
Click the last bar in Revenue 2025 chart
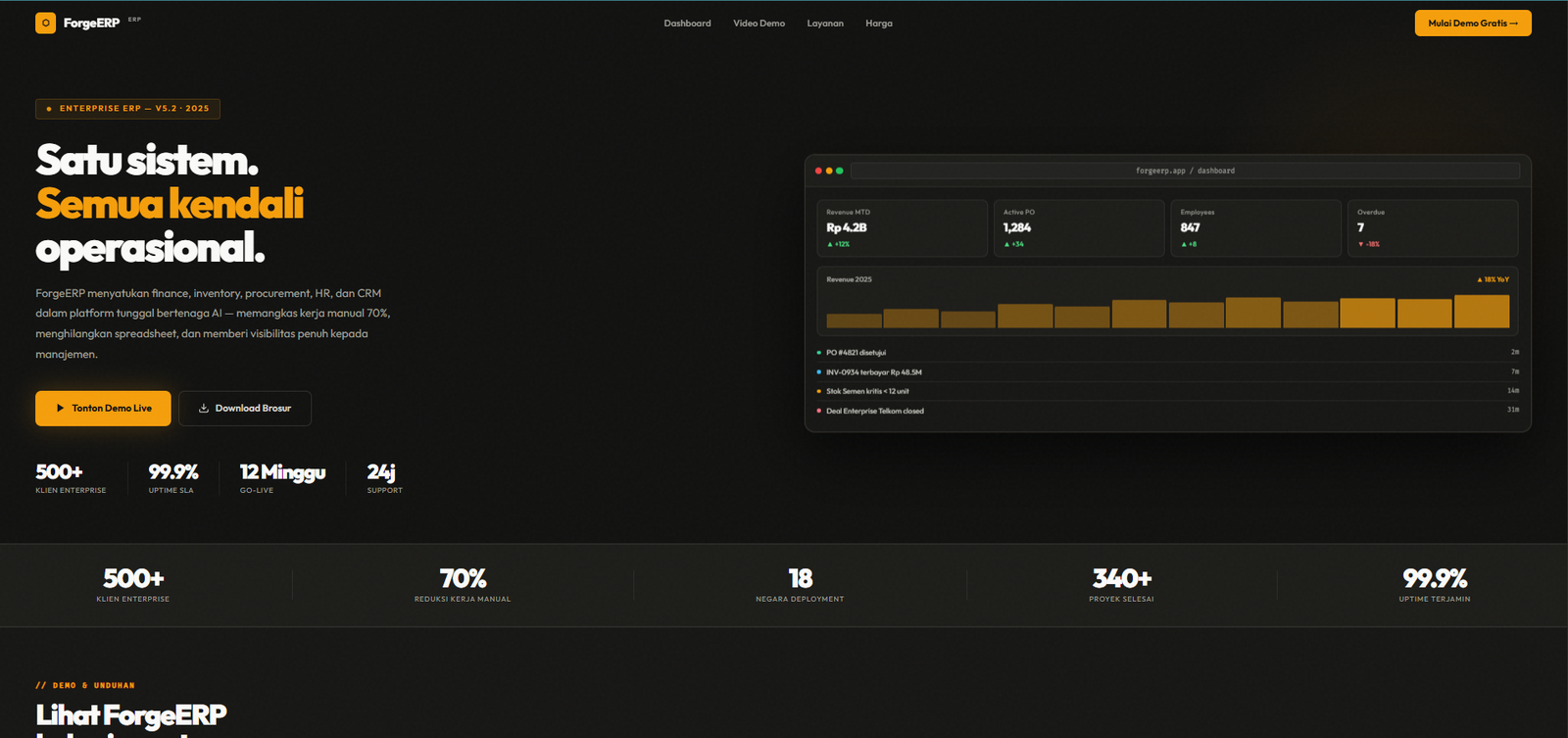1481,312
